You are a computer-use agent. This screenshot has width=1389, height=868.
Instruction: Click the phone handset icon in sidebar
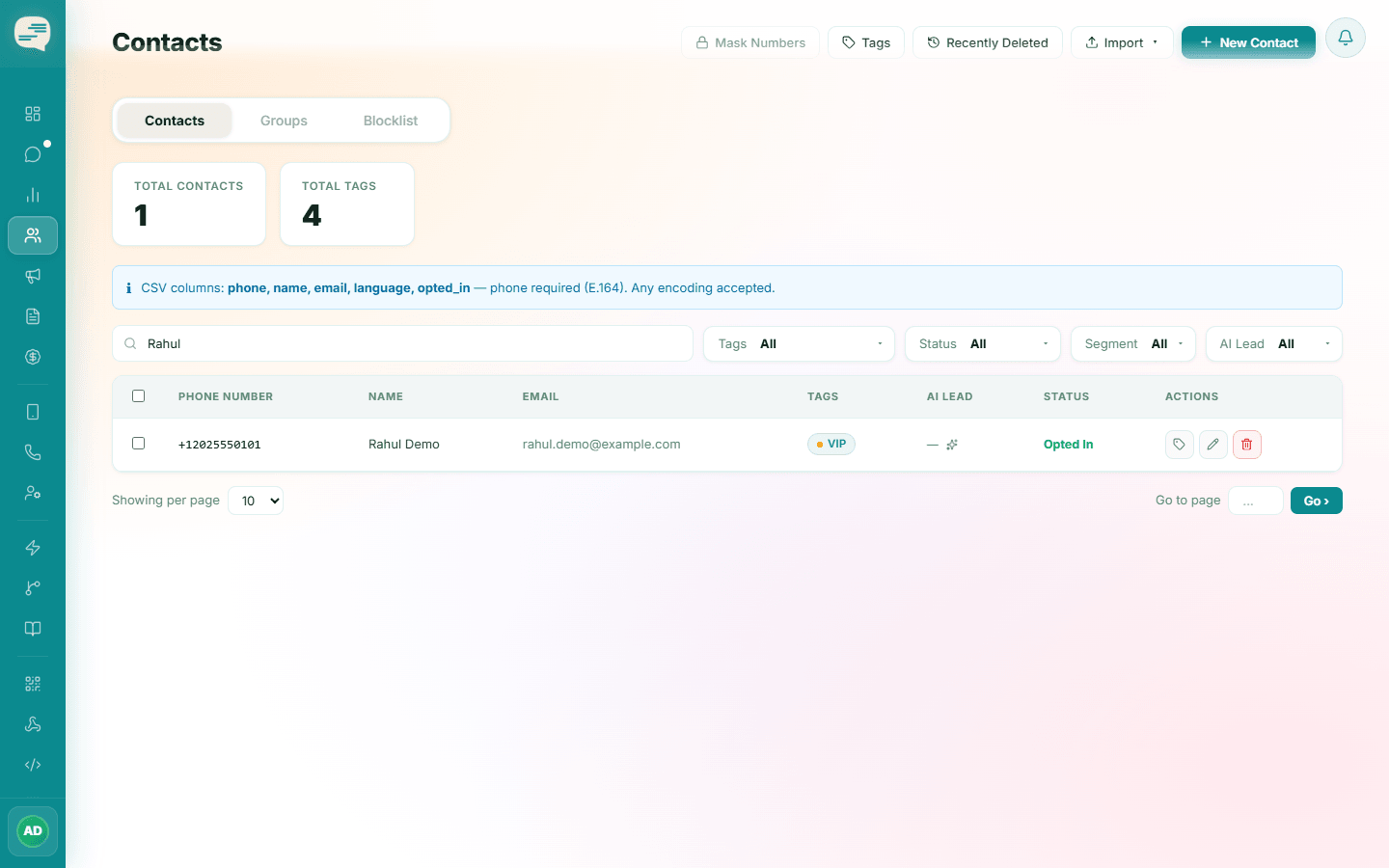[x=33, y=452]
